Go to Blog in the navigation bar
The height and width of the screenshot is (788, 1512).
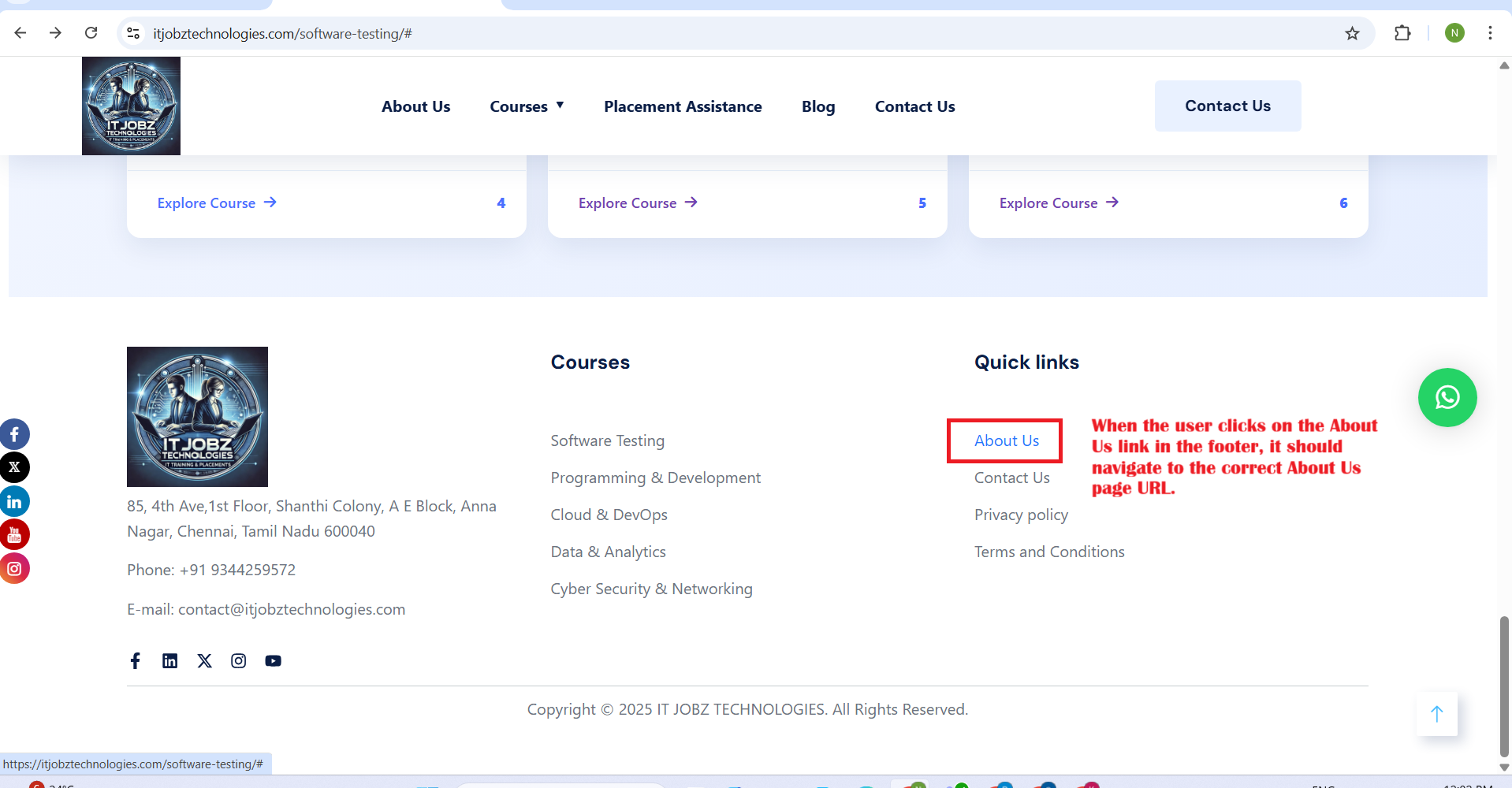(817, 106)
